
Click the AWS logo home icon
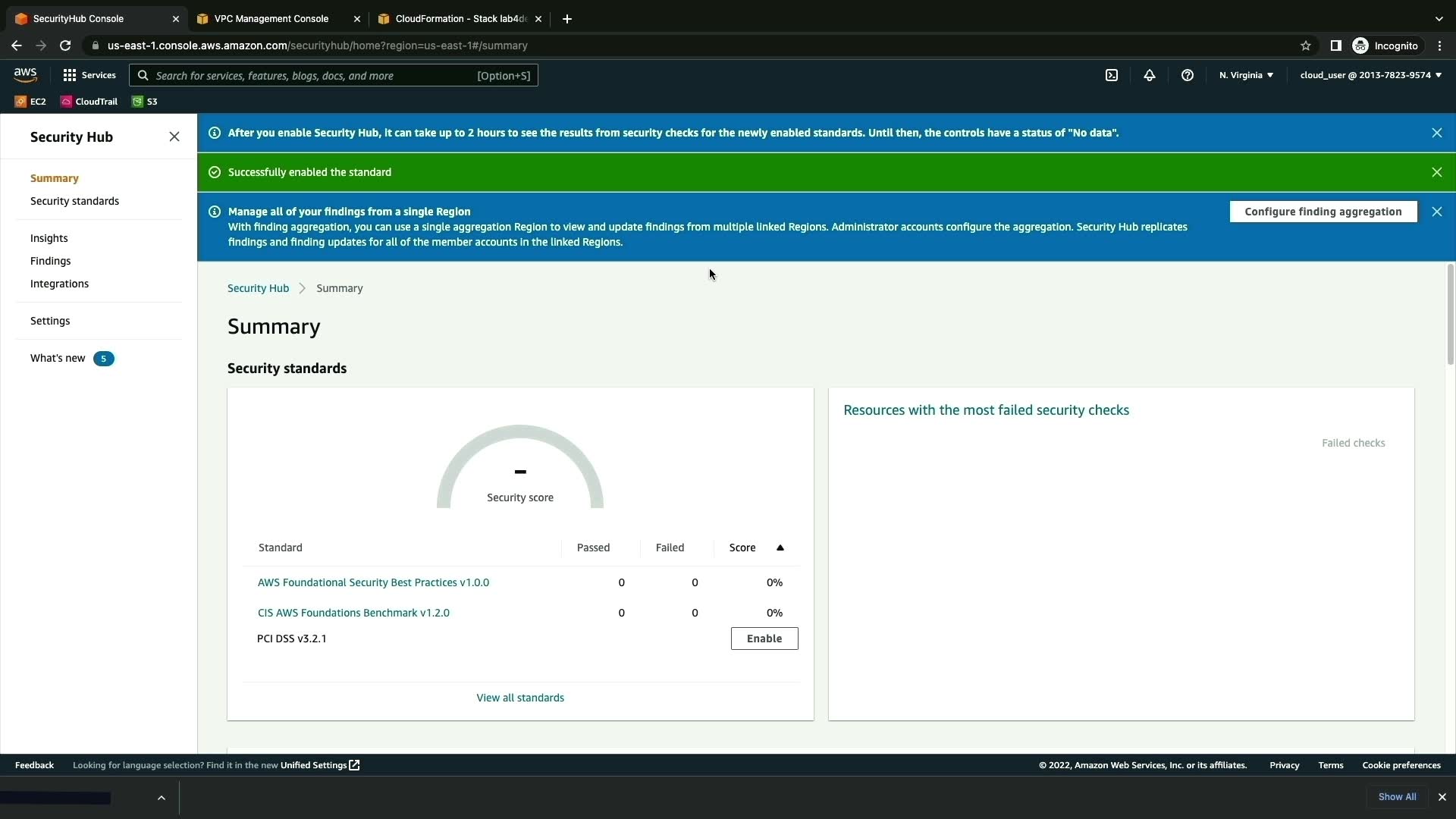pos(25,74)
